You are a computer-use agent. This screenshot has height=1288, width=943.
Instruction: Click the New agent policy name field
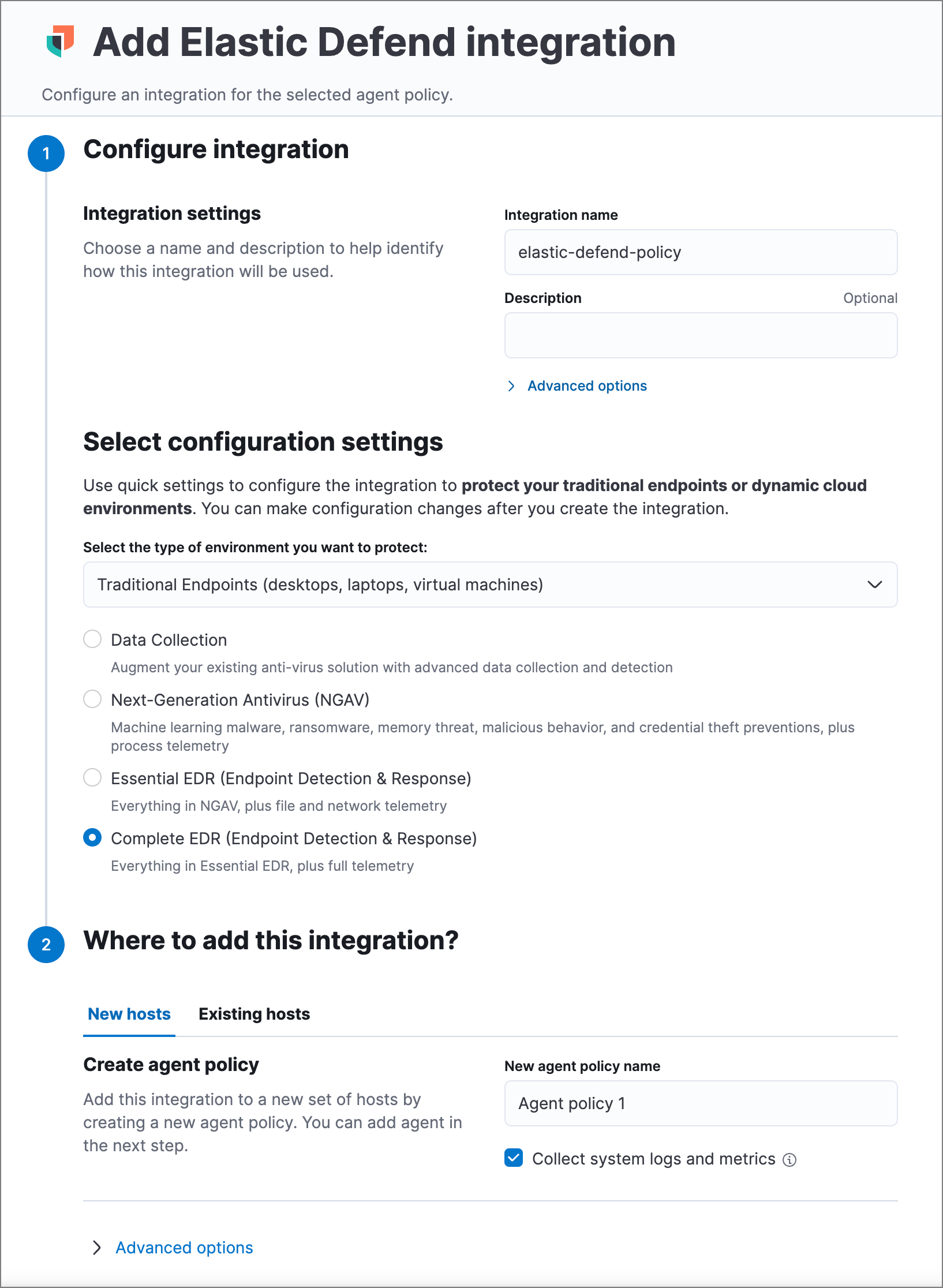(700, 1103)
